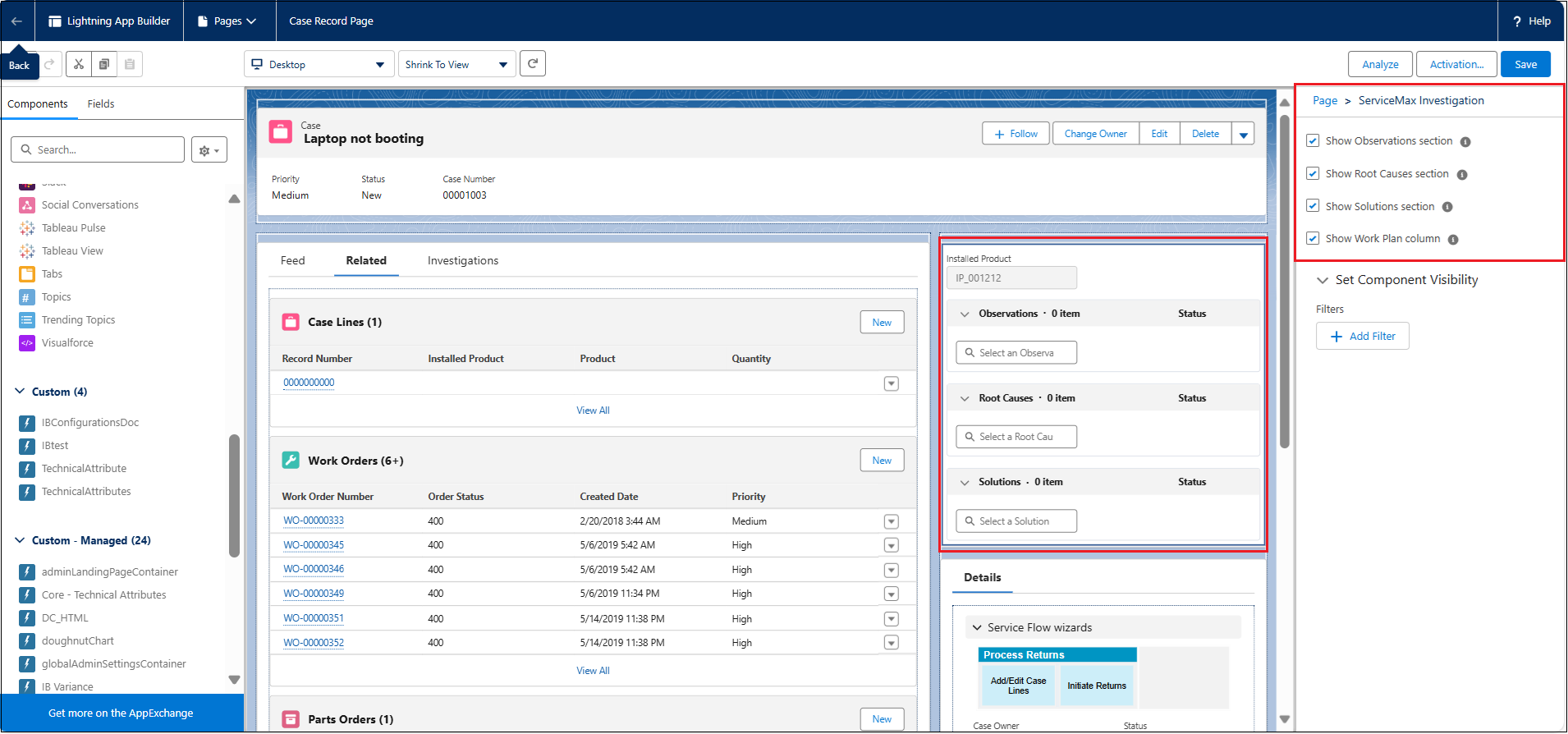Click the Copy icon in toolbar
The image size is (1568, 734).
[104, 64]
